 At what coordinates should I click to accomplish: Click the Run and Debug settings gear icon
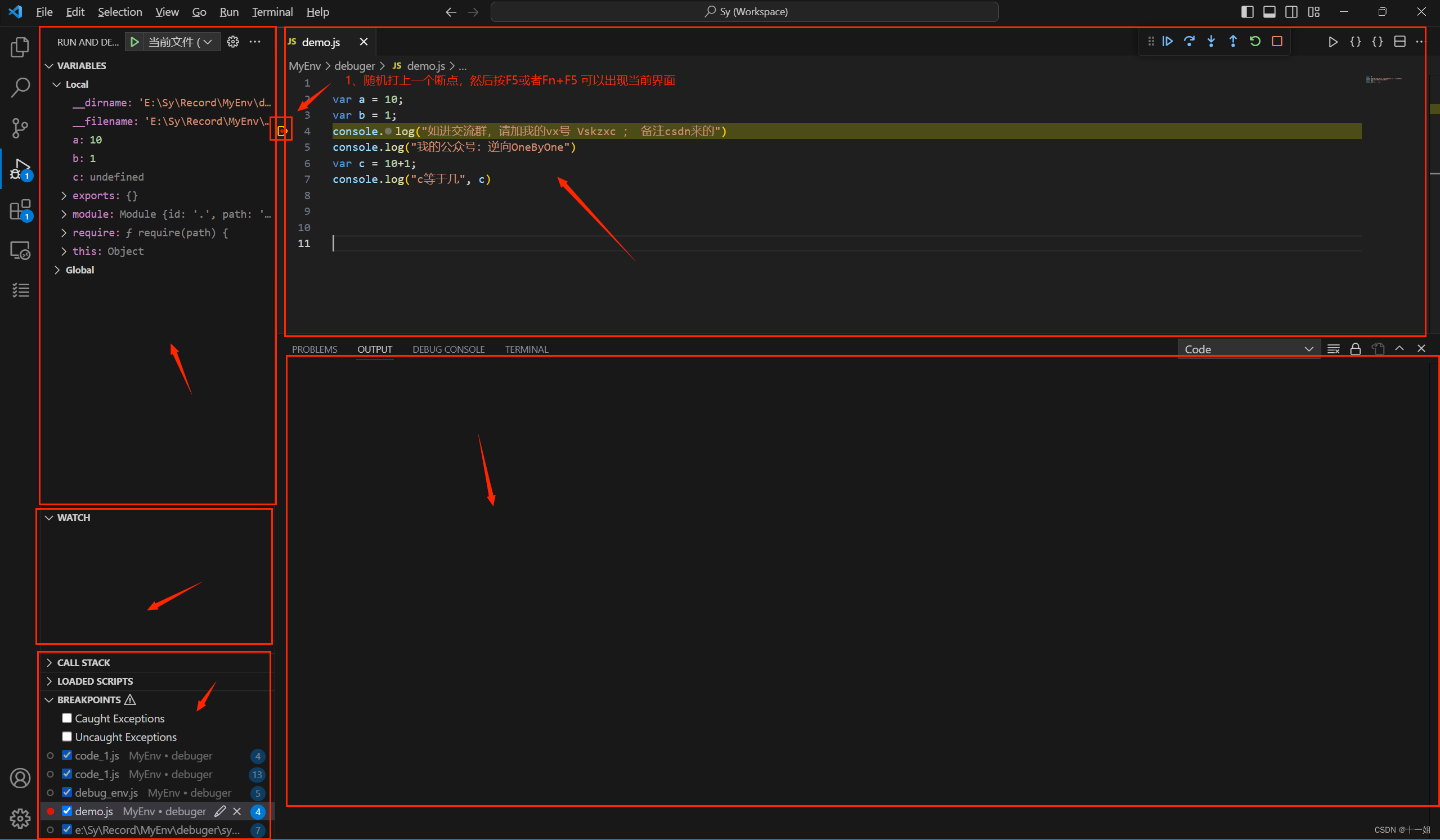(x=232, y=41)
